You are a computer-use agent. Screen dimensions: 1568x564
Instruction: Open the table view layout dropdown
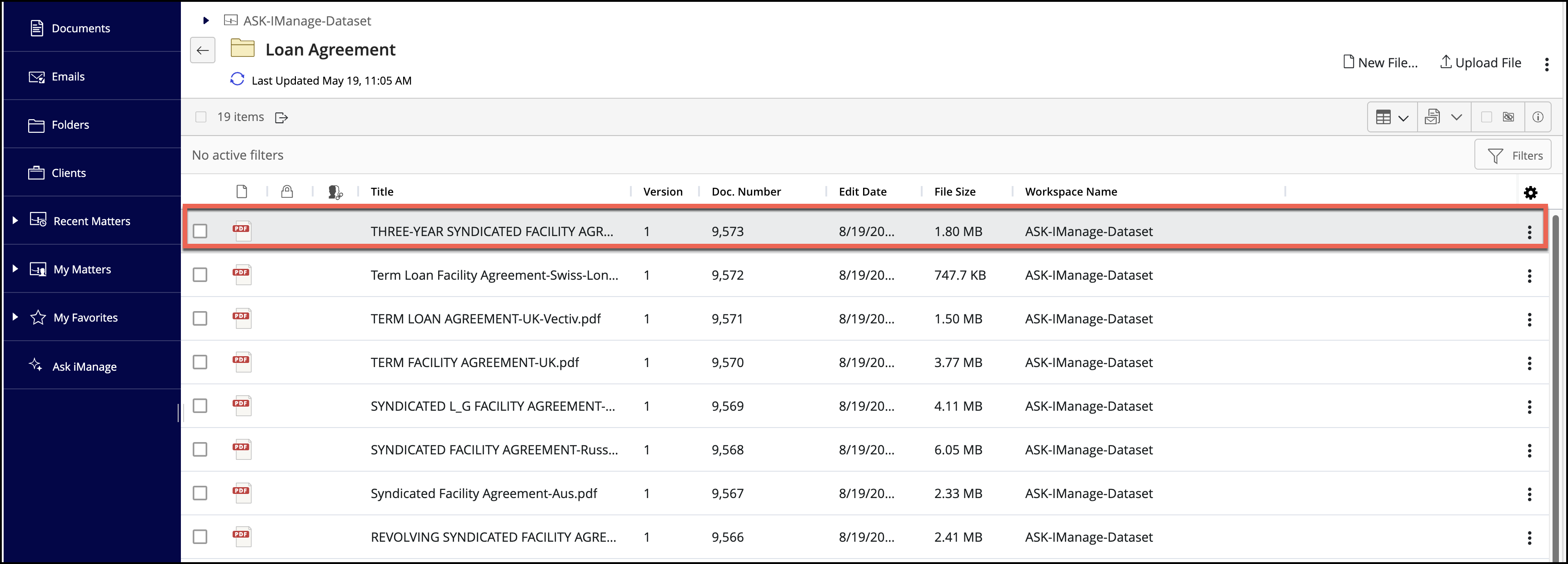coord(1392,117)
